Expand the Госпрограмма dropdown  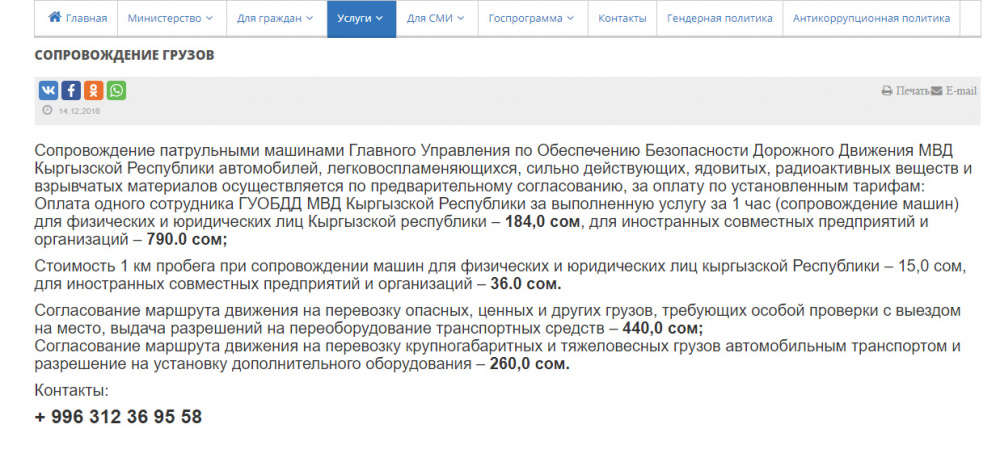(532, 19)
